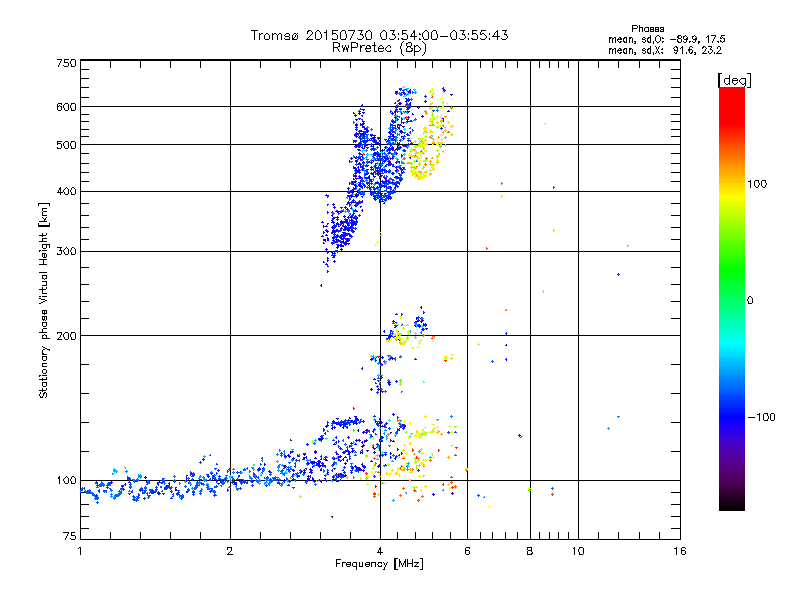Click the x-axis '2' tick label

point(230,551)
